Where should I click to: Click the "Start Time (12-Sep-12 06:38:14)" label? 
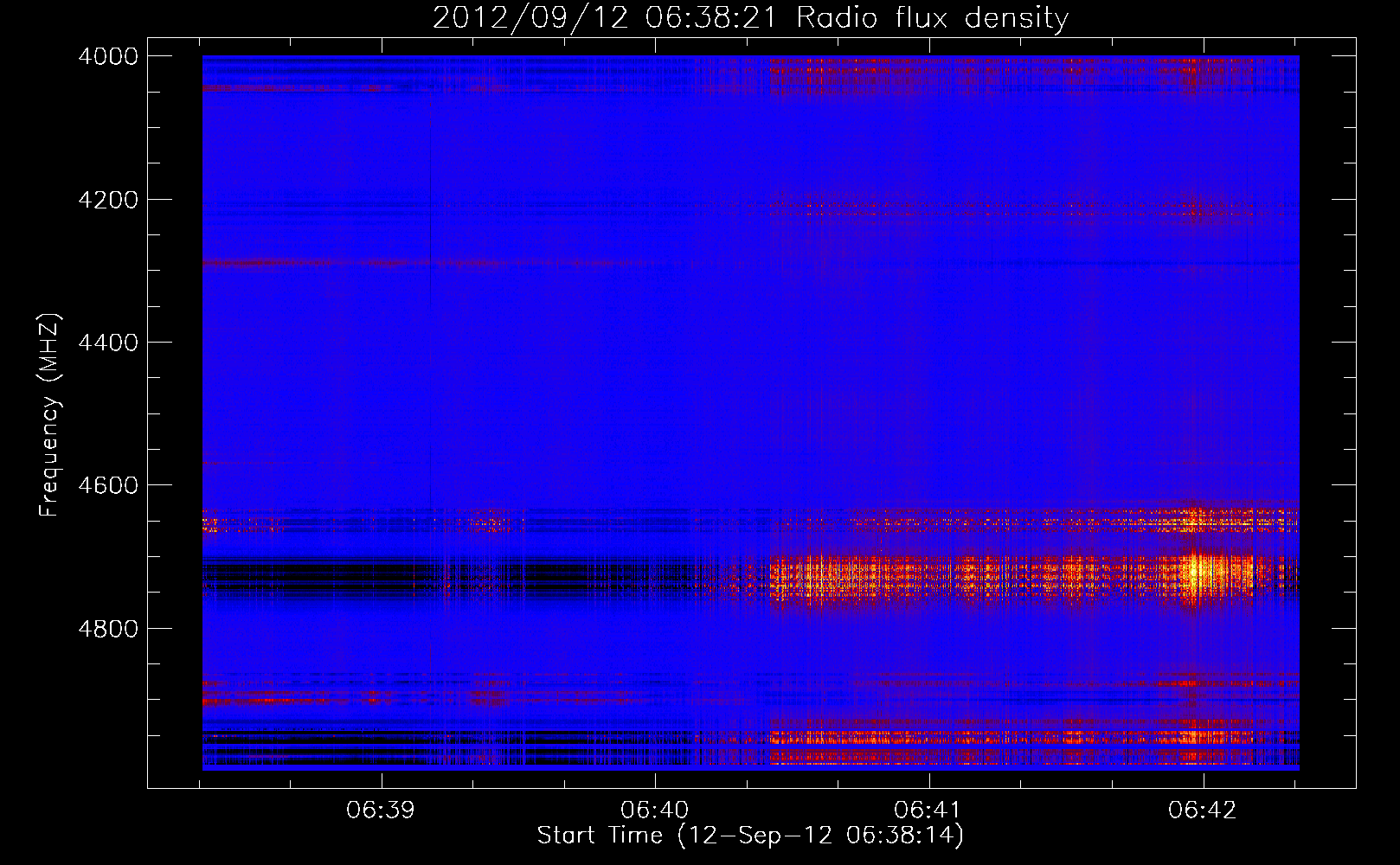pos(750,836)
